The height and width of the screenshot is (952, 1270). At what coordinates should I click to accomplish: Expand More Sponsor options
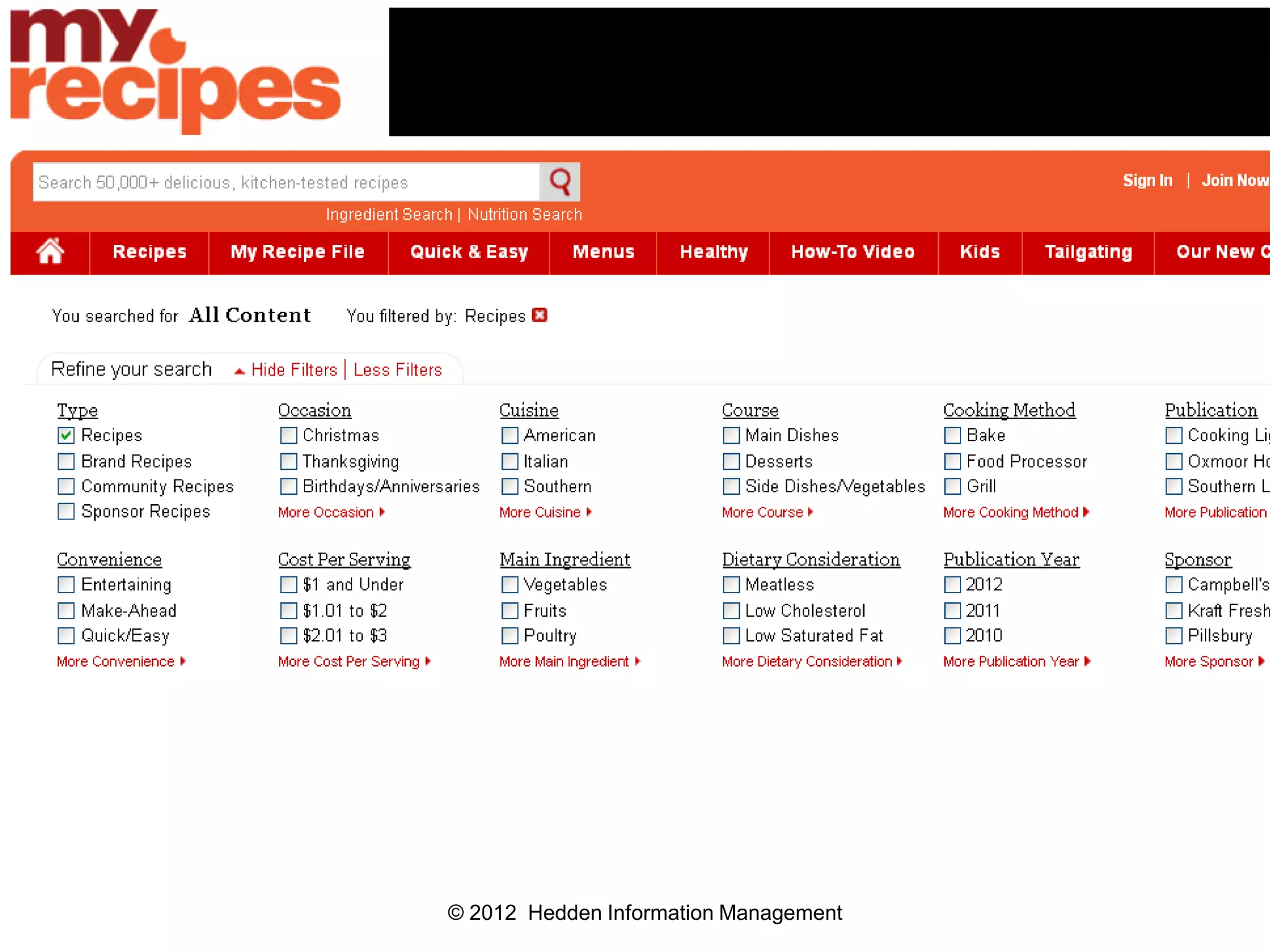1215,662
